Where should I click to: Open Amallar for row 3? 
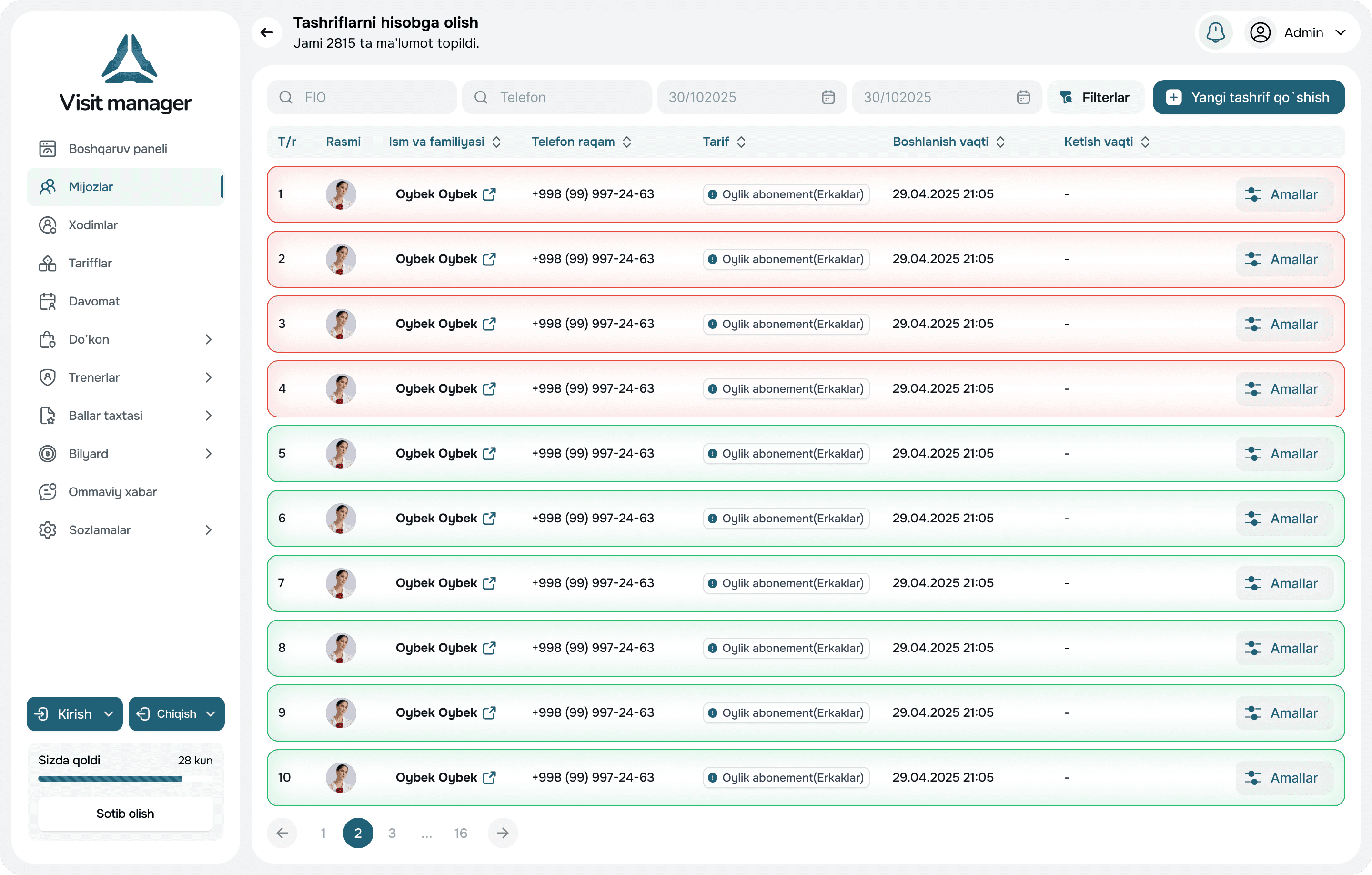(x=1284, y=325)
